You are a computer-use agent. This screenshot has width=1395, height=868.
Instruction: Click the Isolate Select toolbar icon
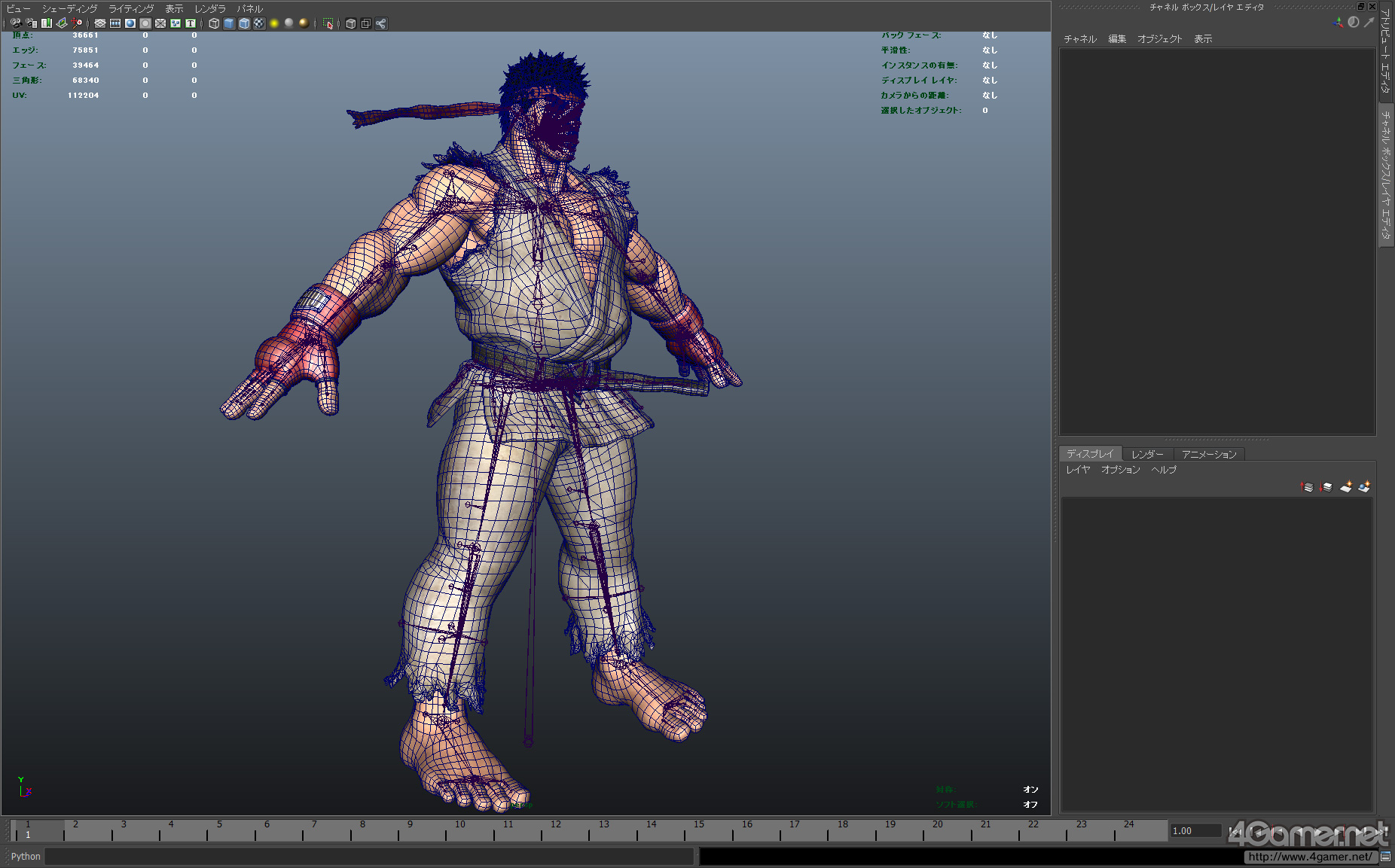328,23
